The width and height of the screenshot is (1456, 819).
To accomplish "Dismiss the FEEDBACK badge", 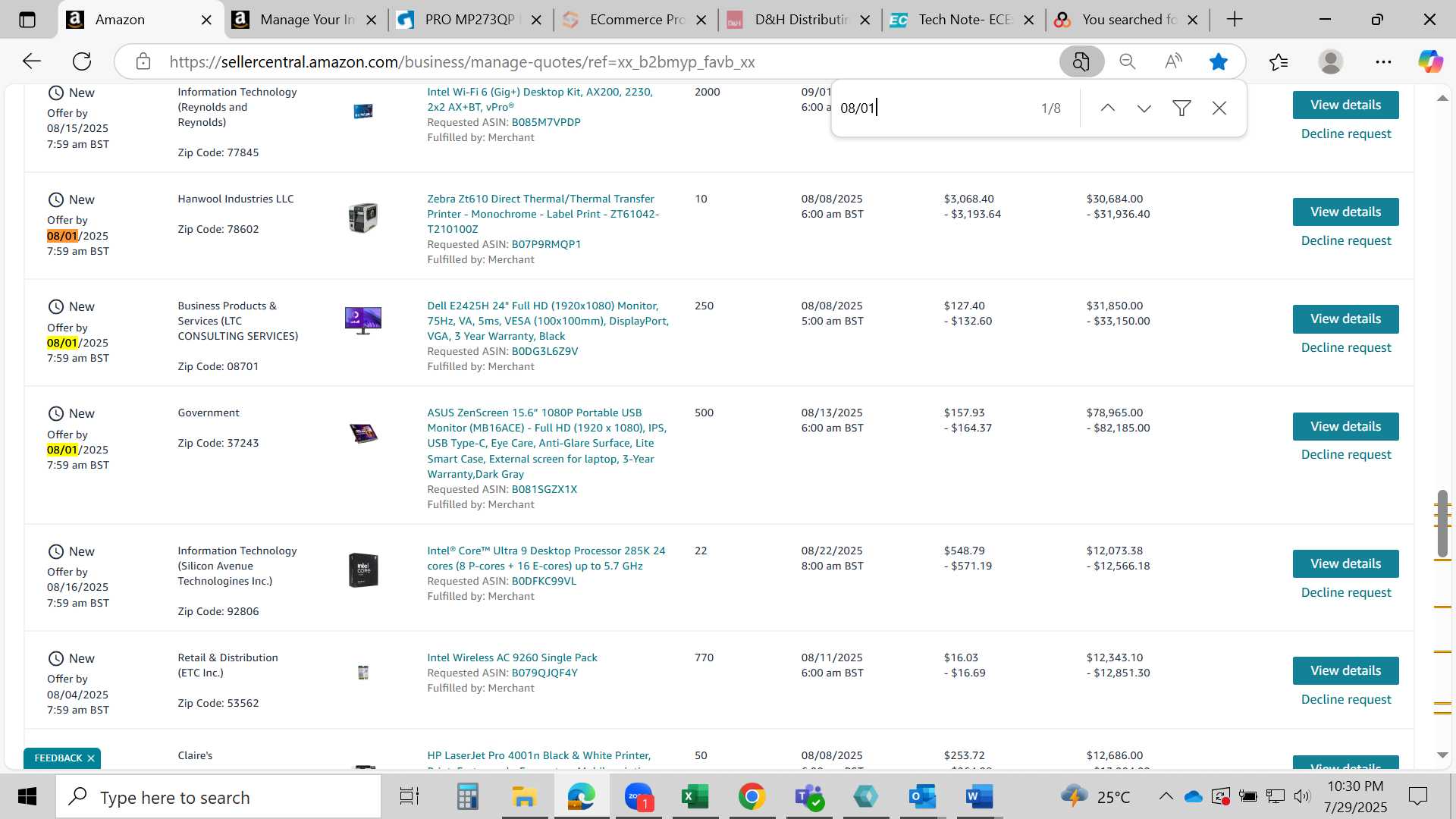I will (x=91, y=758).
